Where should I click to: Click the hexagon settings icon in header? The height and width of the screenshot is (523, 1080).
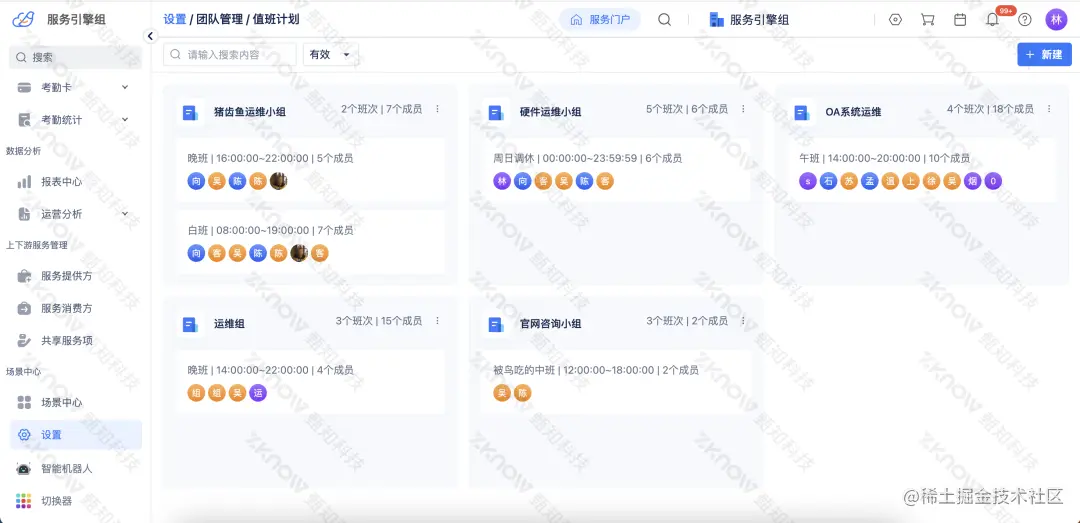895,19
